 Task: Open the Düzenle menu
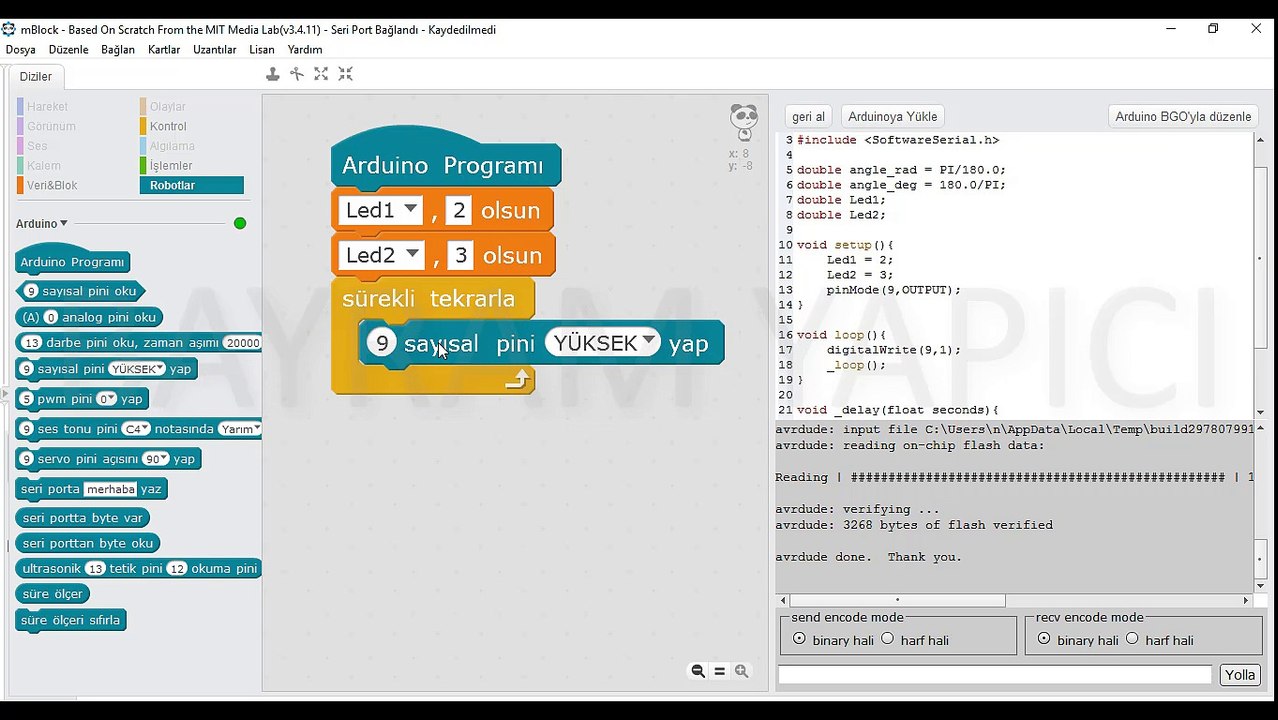click(x=69, y=49)
